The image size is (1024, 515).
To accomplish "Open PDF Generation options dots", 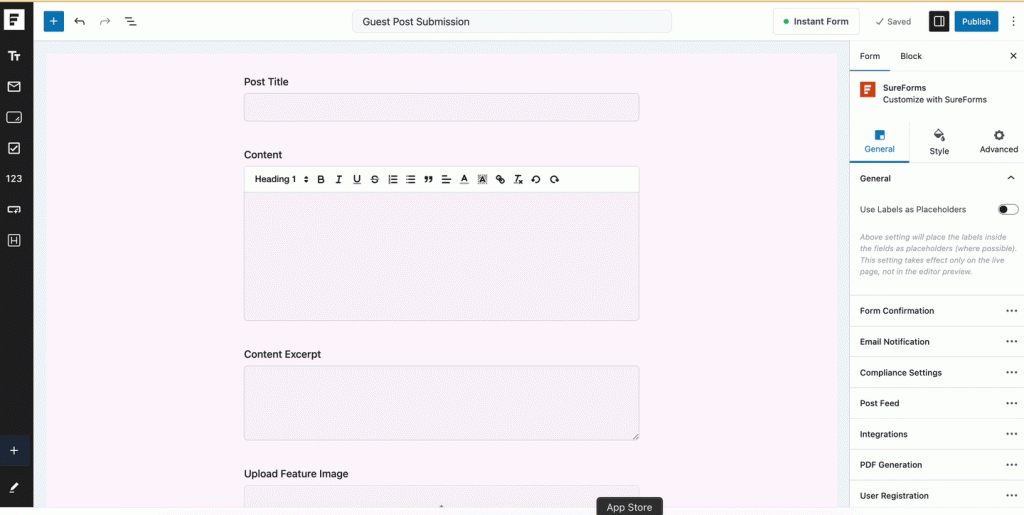I will pos(1012,465).
